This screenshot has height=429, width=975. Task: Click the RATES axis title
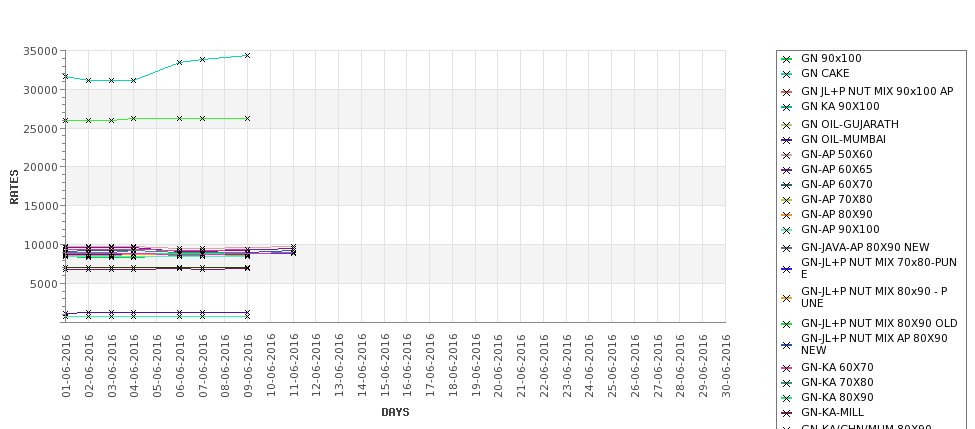pos(14,187)
